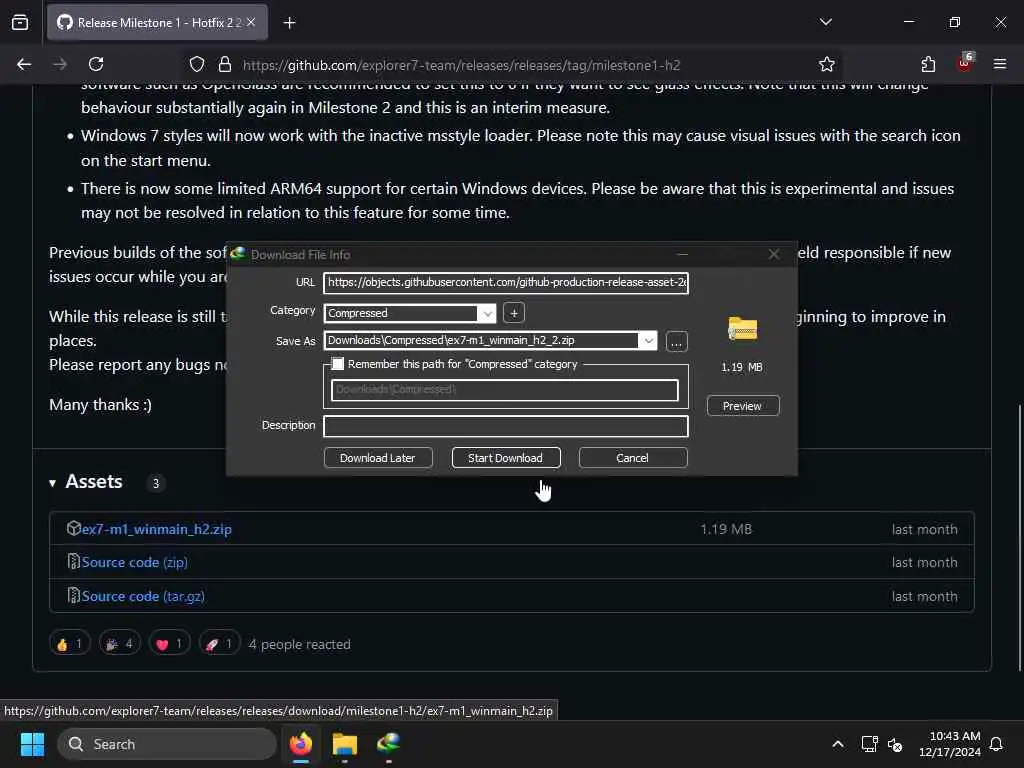This screenshot has height=768, width=1024.
Task: Click the 4 people reacted text
Action: click(x=300, y=644)
